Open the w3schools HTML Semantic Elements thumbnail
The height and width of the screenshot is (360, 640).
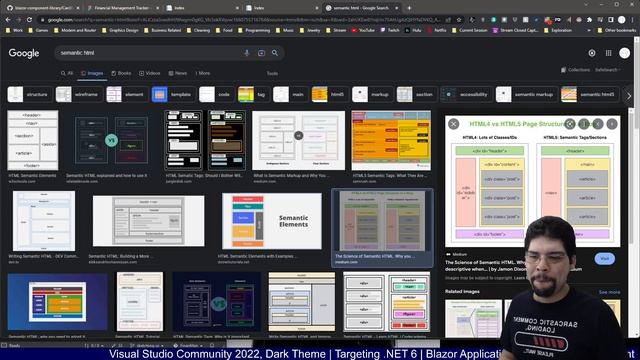pyautogui.click(x=33, y=140)
